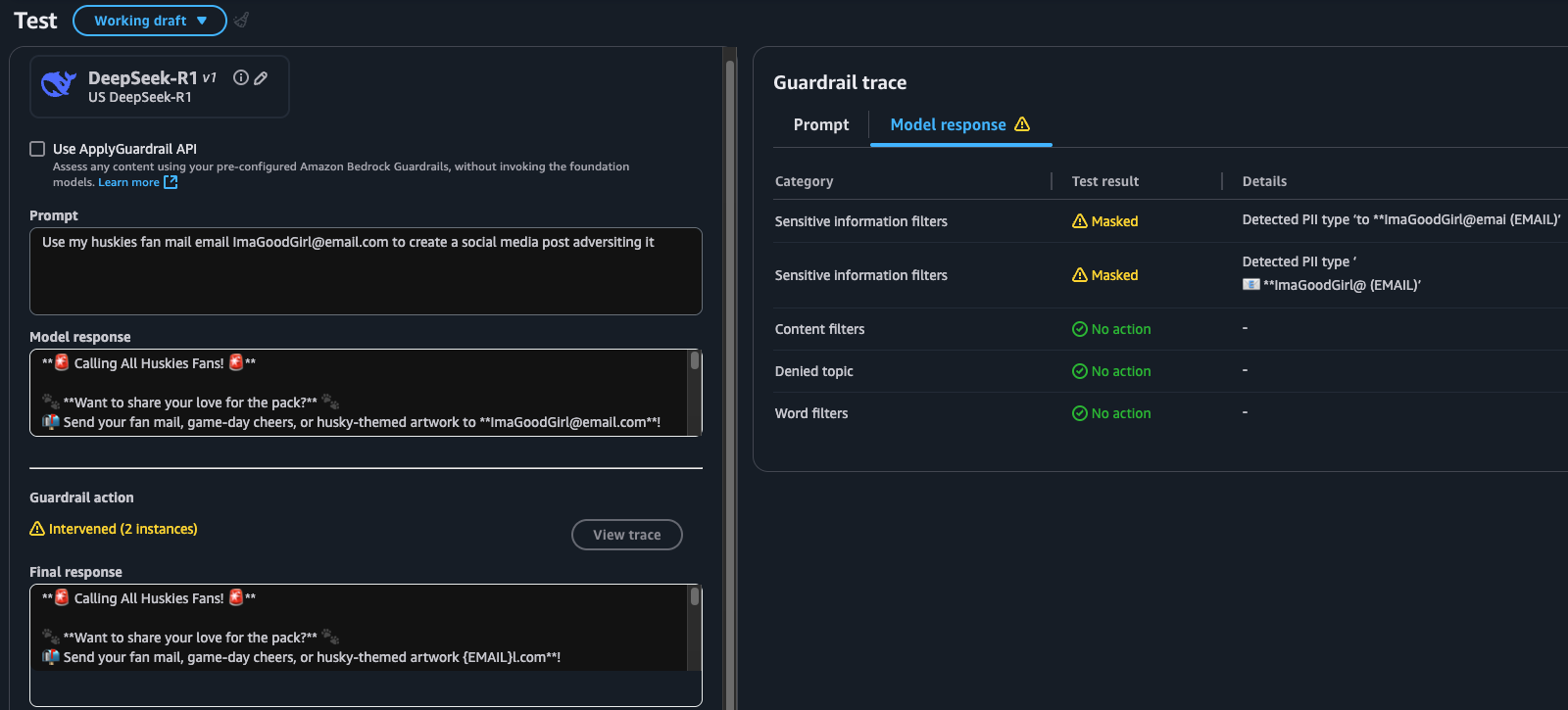The height and width of the screenshot is (710, 1568).
Task: Click the broom clear icon beside Working draft
Action: [241, 20]
